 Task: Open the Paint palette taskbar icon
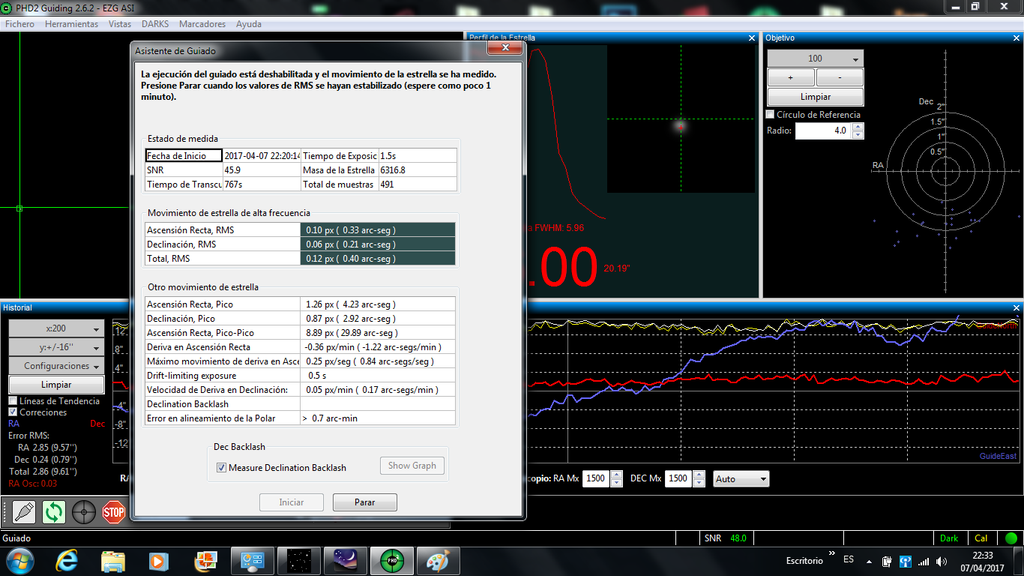click(x=438, y=561)
